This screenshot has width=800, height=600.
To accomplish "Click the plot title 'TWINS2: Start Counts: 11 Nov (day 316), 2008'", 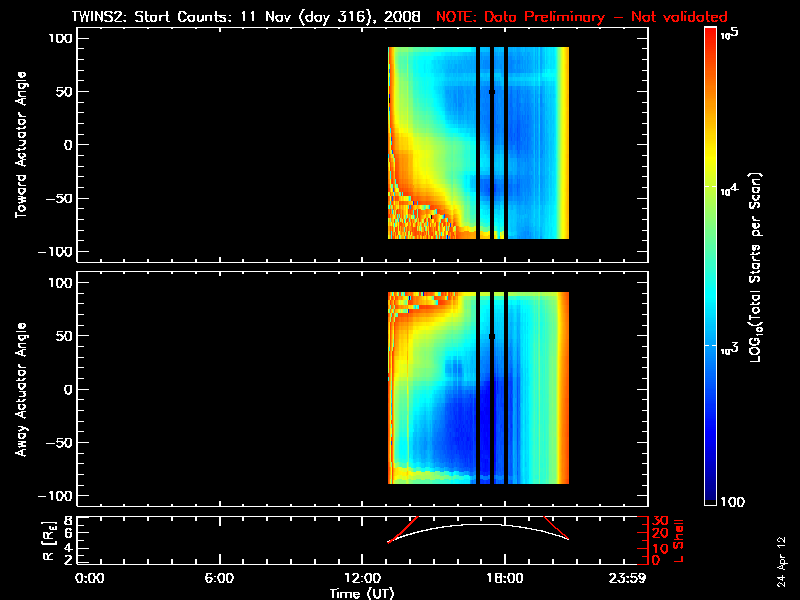I will [x=246, y=17].
